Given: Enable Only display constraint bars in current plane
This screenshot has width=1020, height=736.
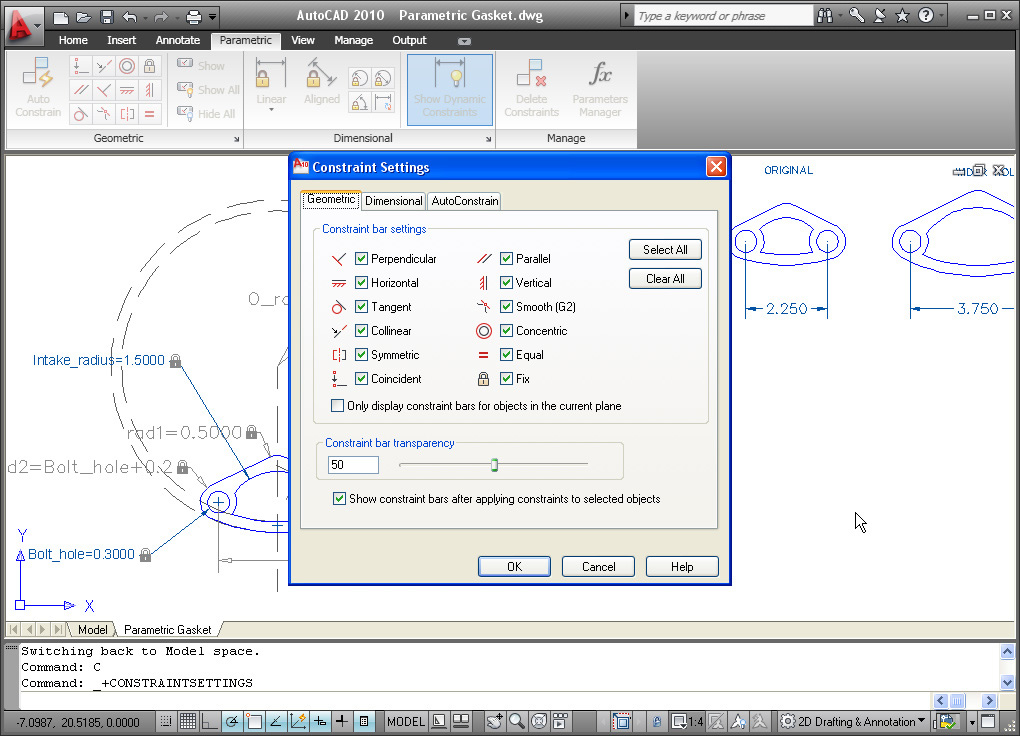Looking at the screenshot, I should click(338, 405).
